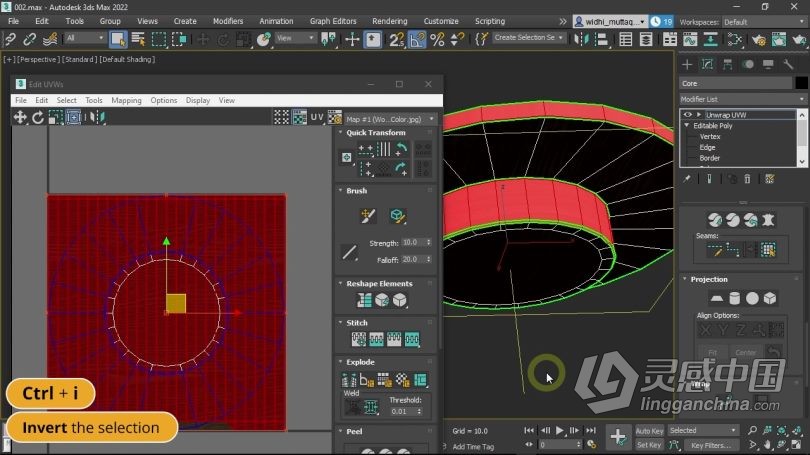
Task: Collapse the Quick Transform rollout
Action: (x=340, y=132)
